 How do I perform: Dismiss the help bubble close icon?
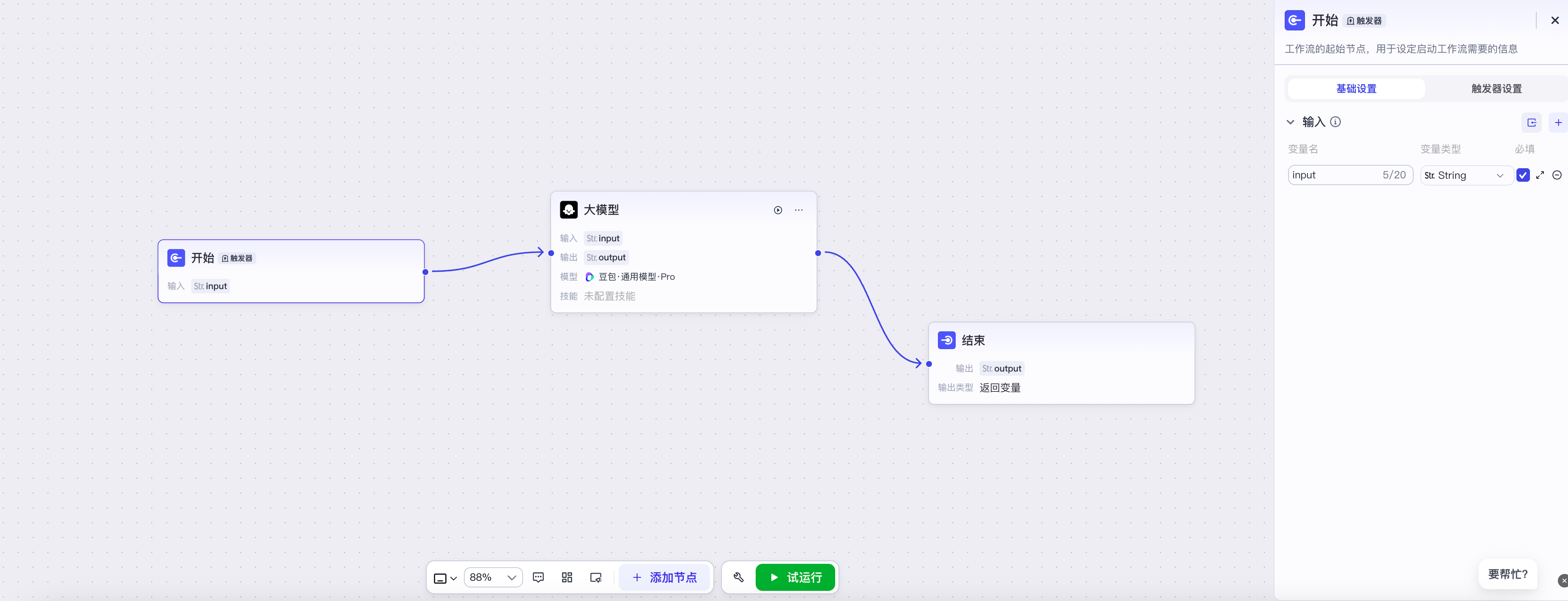[x=1563, y=580]
